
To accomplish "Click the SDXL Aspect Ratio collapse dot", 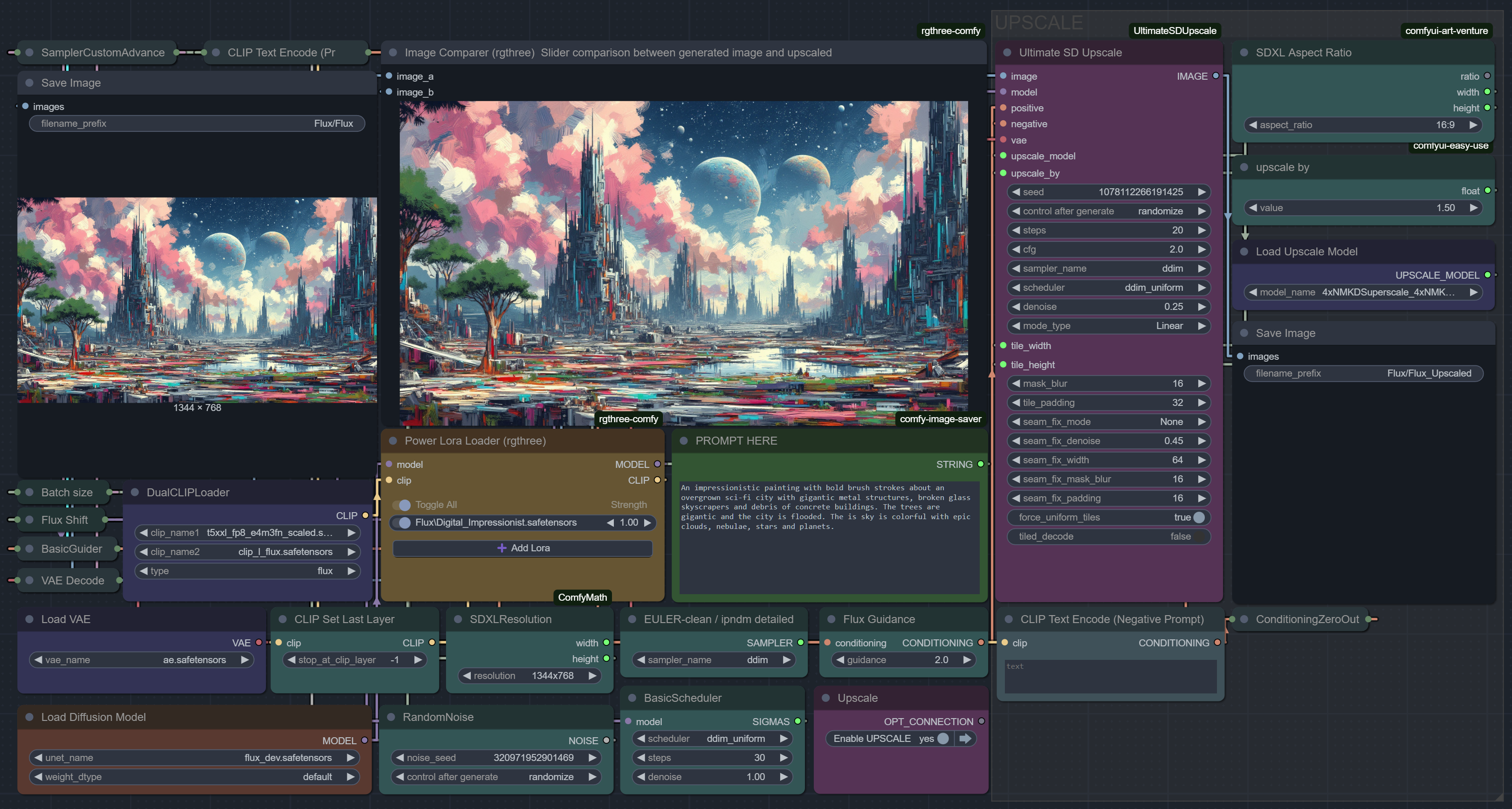I will [x=1244, y=53].
